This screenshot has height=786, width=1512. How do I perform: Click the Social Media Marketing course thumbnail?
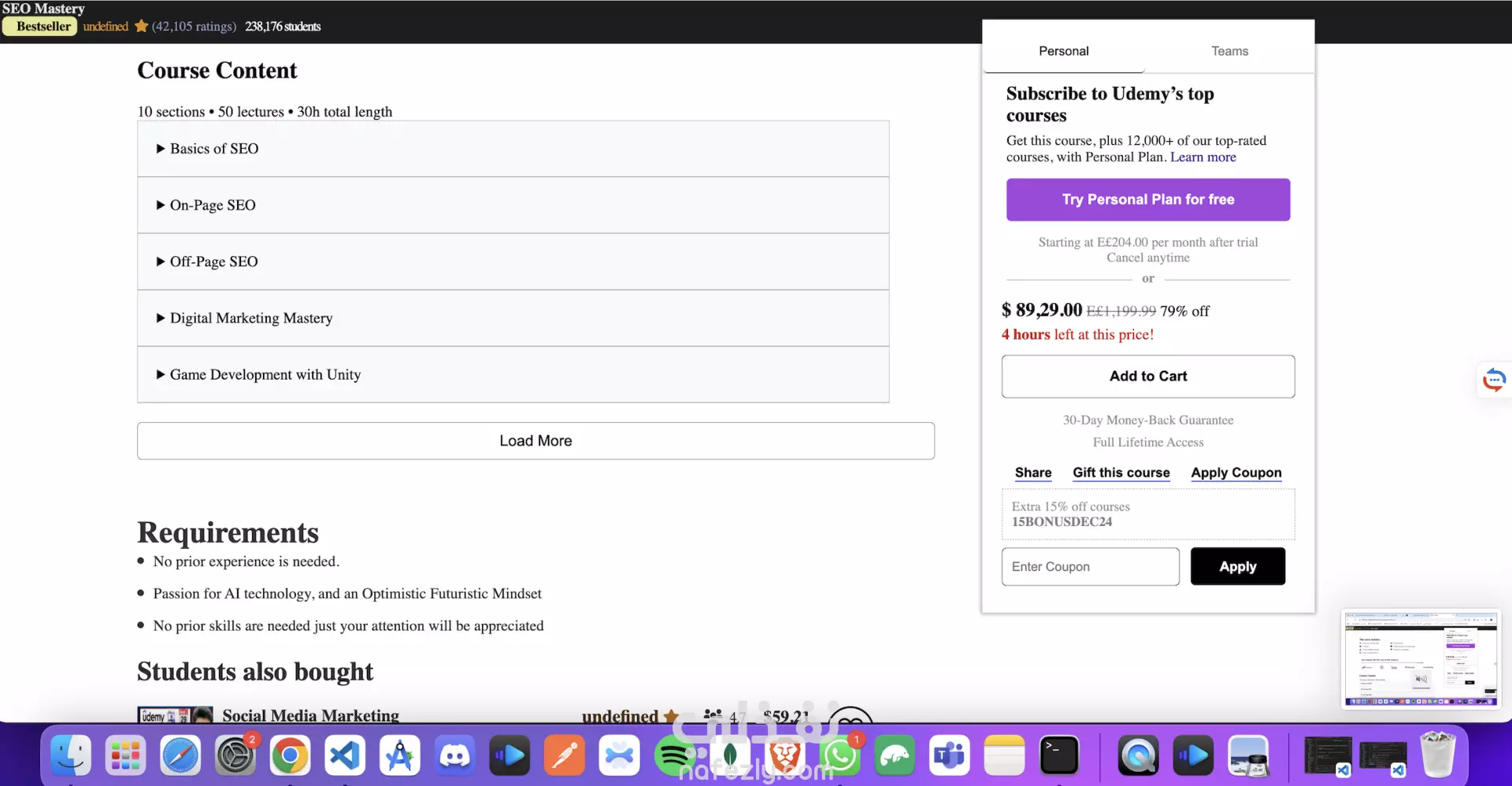coord(175,714)
